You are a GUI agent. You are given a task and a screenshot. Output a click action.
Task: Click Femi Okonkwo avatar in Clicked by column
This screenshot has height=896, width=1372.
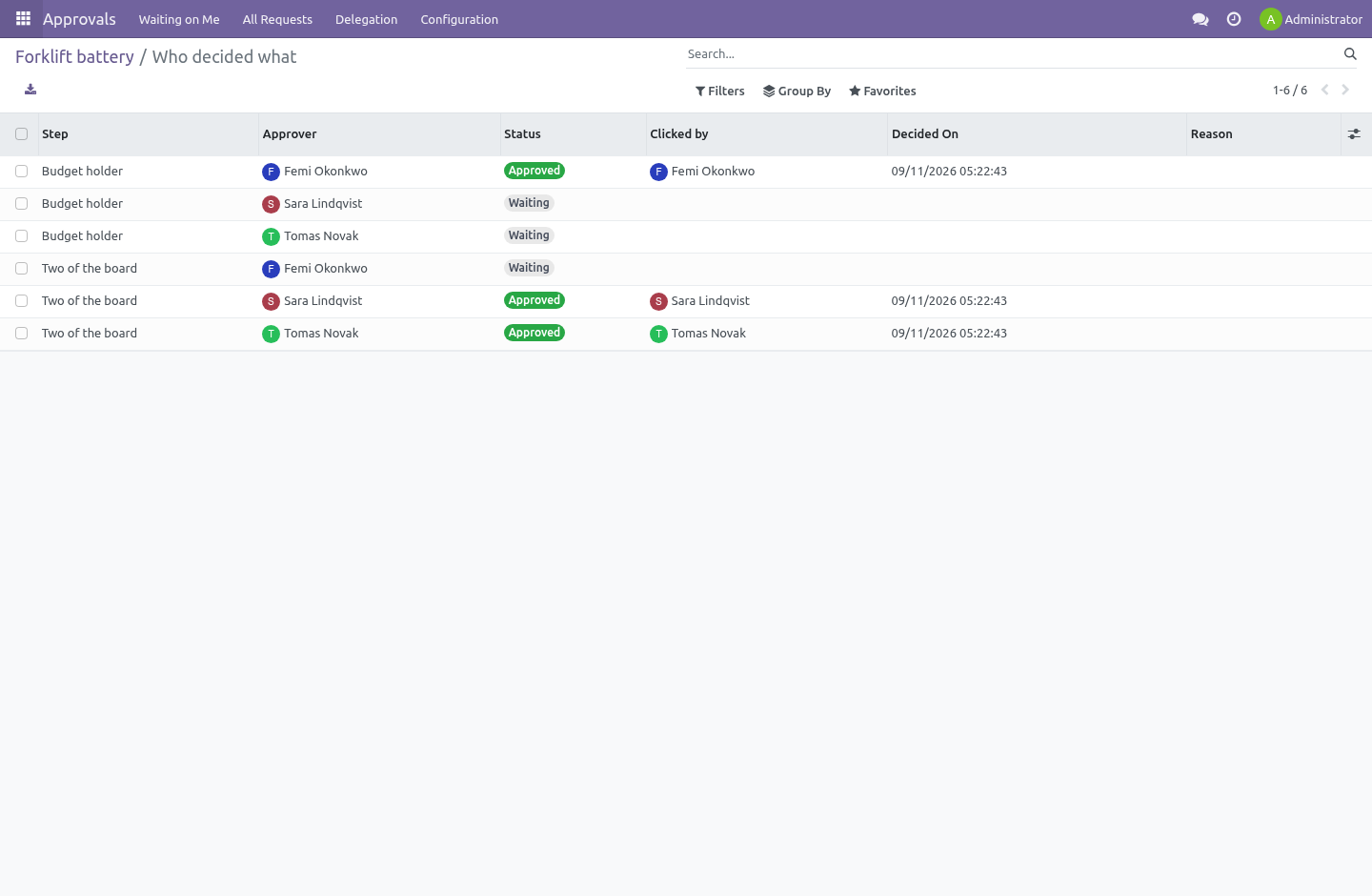click(x=658, y=172)
